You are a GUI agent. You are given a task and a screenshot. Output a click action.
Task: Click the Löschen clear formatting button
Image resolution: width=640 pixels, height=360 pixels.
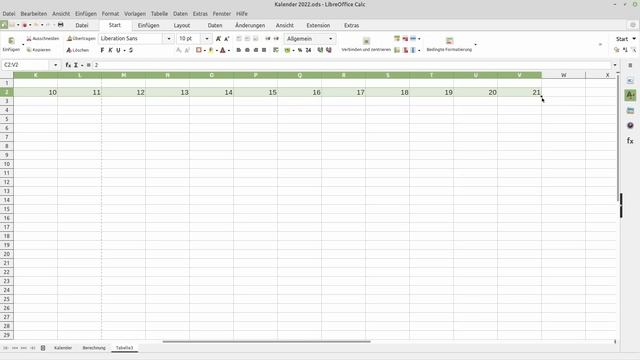click(x=78, y=50)
